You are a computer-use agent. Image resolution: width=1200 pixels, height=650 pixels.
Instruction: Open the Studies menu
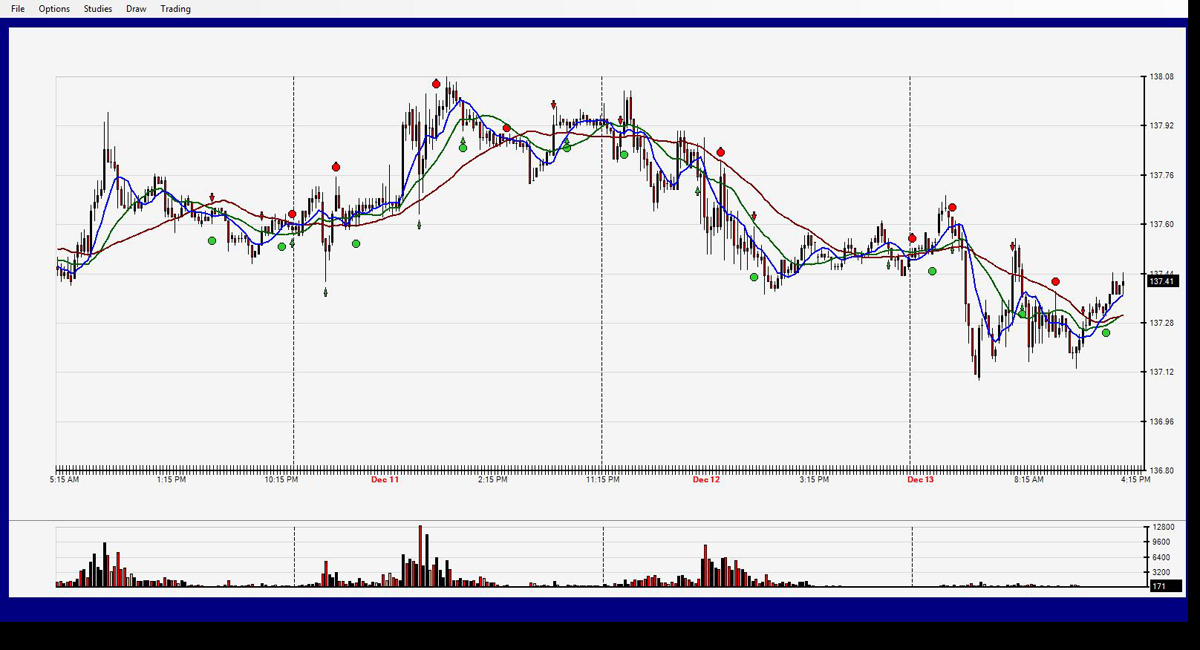[98, 9]
